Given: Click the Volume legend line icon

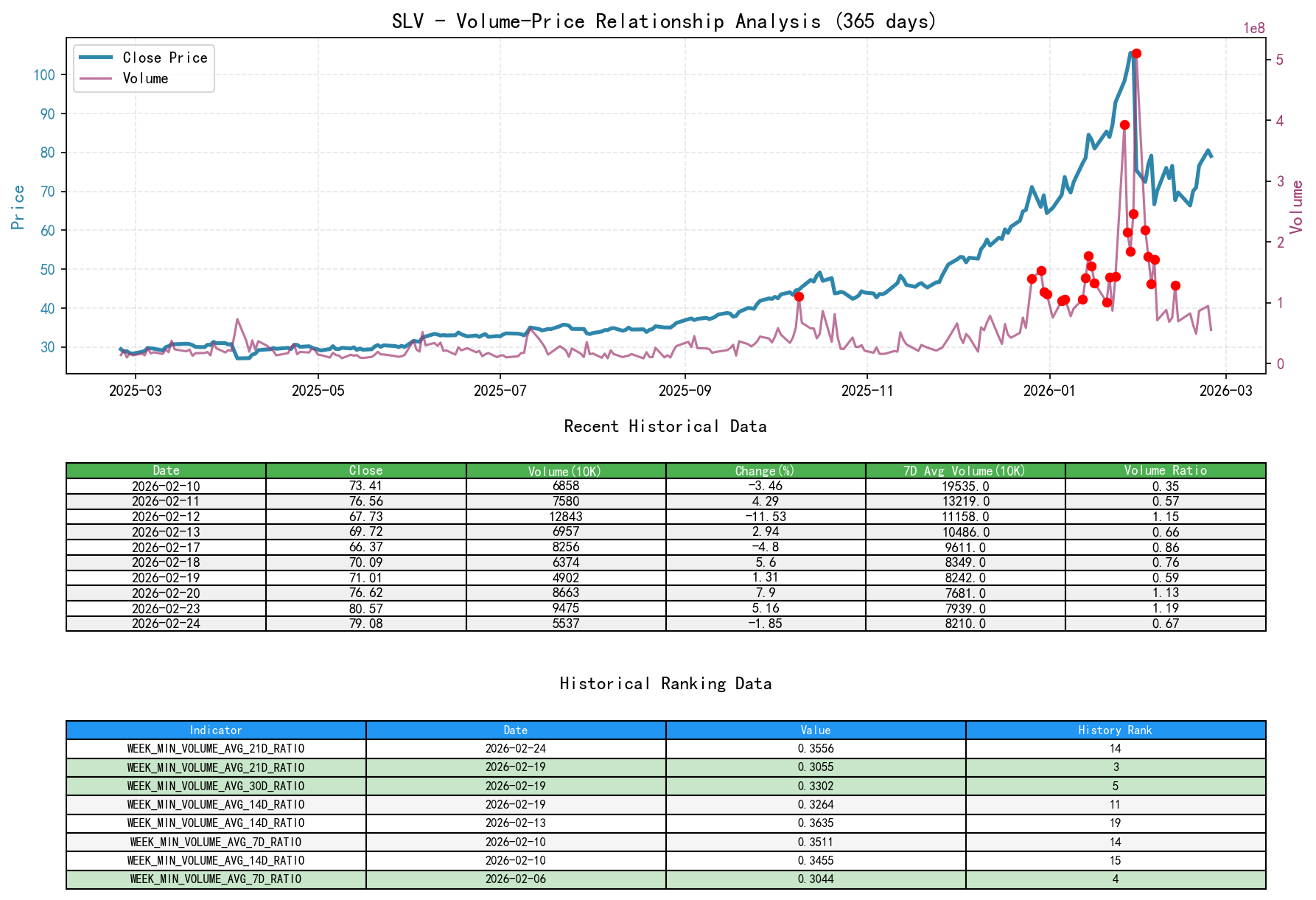Looking at the screenshot, I should point(97,79).
